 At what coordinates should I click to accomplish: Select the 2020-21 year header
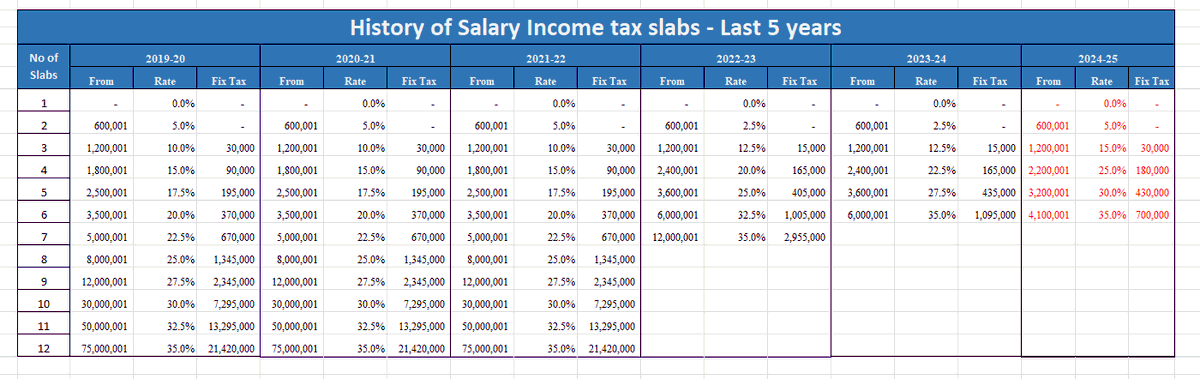click(x=356, y=60)
